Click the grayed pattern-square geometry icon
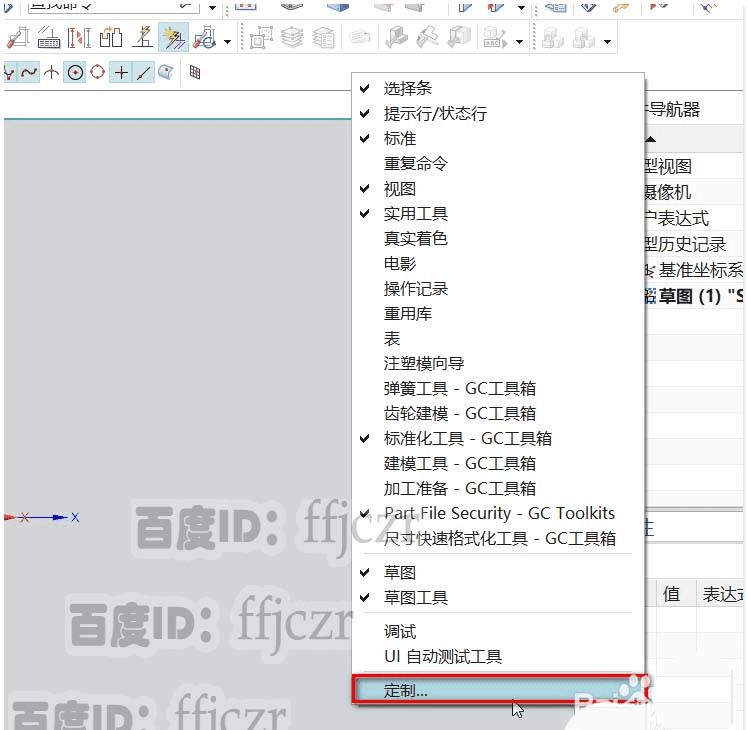 pos(261,38)
